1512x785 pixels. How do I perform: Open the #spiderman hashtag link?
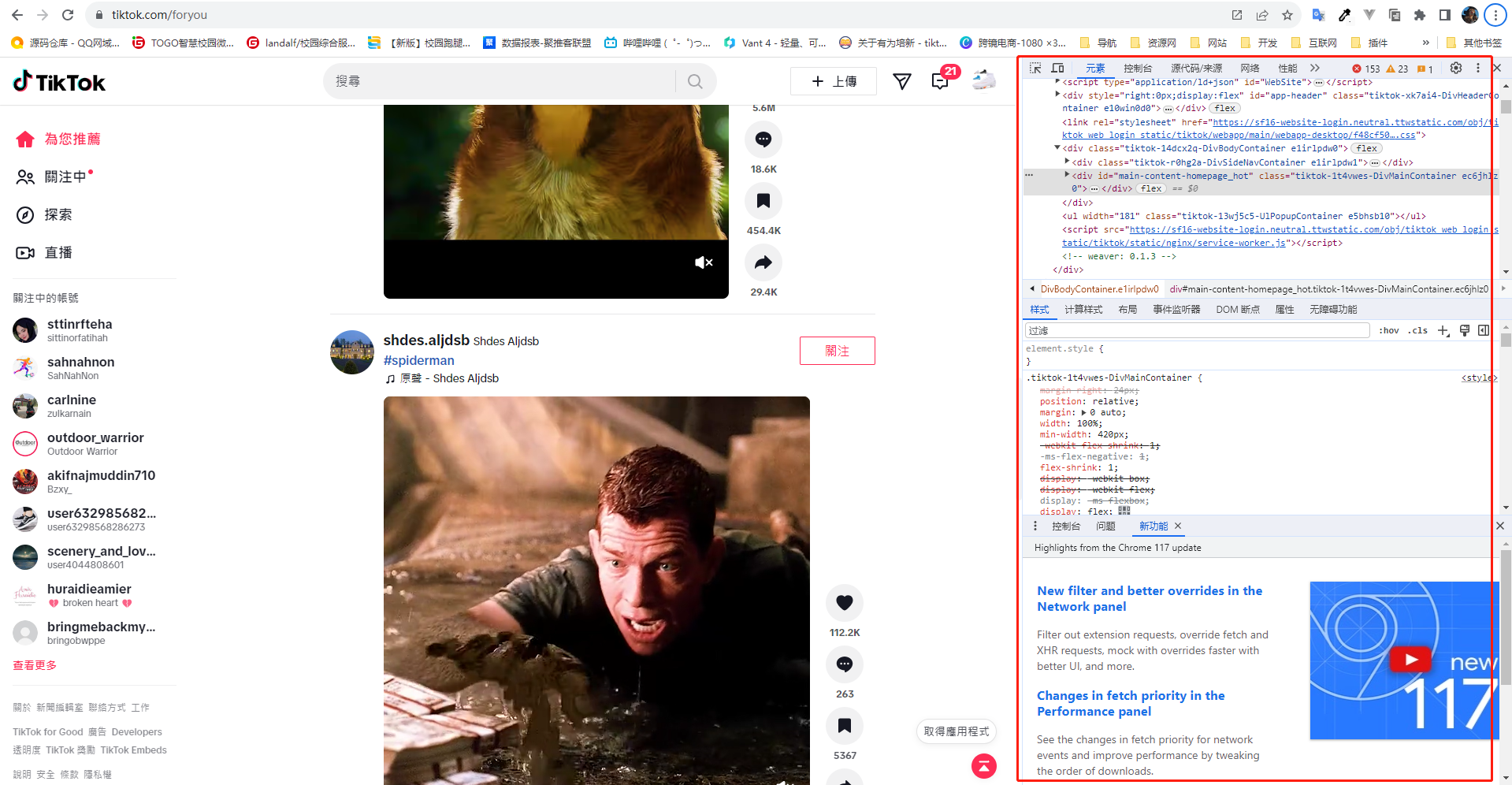(418, 360)
